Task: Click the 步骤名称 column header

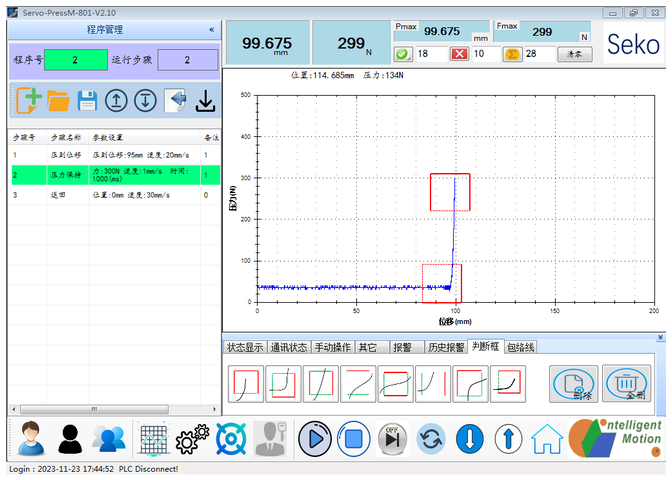Action: click(x=66, y=138)
